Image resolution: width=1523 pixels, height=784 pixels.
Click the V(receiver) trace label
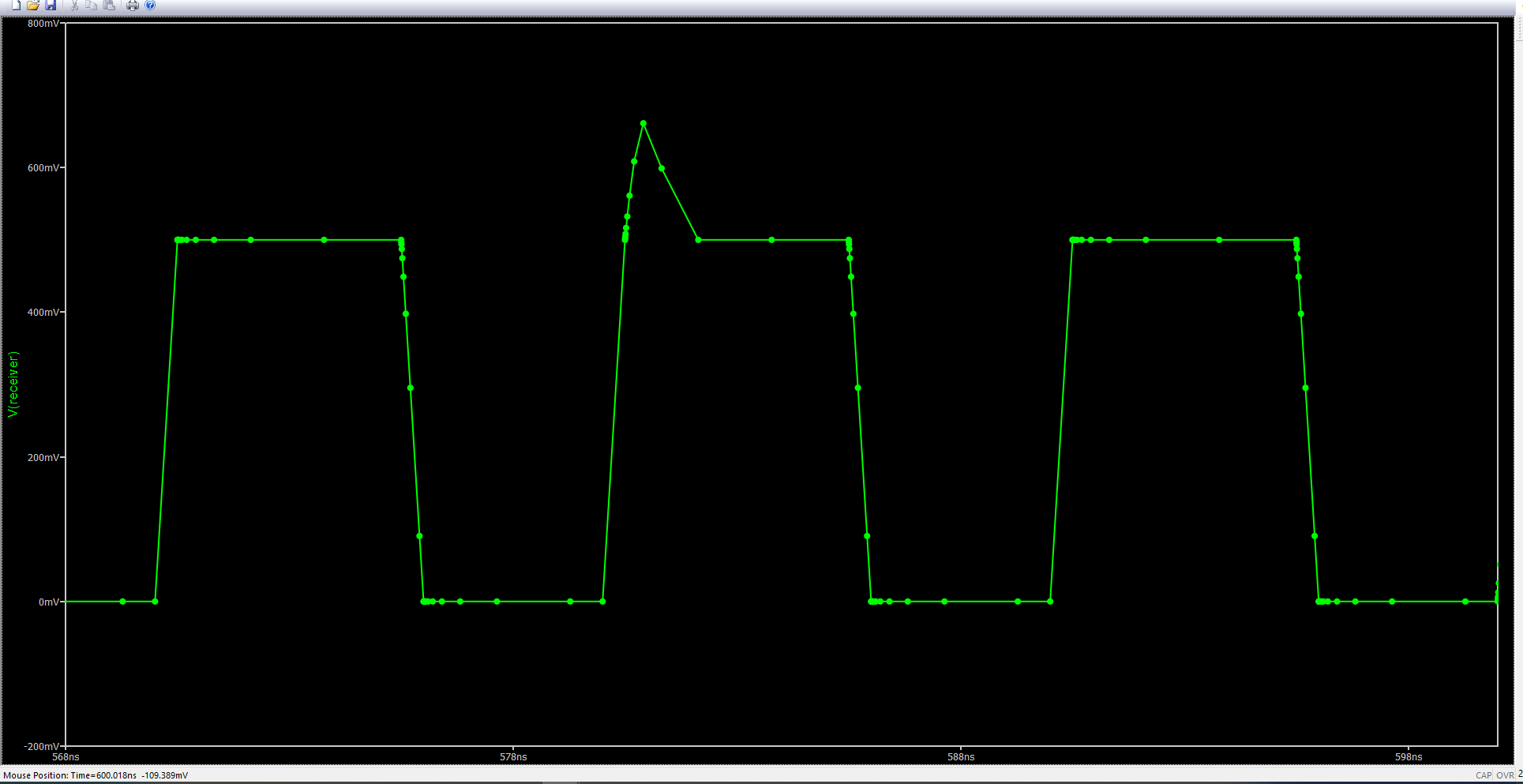click(x=13, y=384)
